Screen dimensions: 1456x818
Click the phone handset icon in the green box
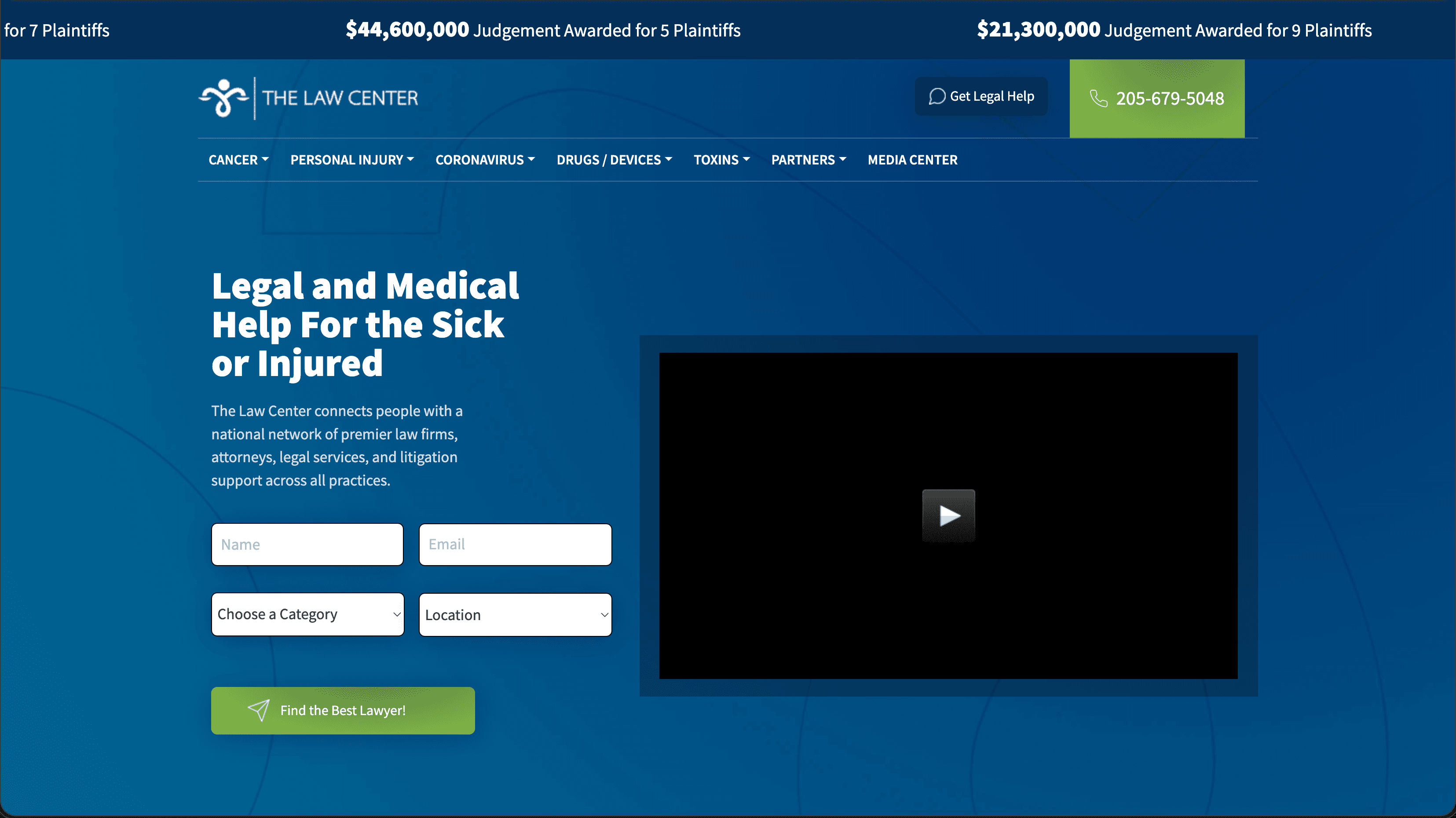coord(1098,99)
